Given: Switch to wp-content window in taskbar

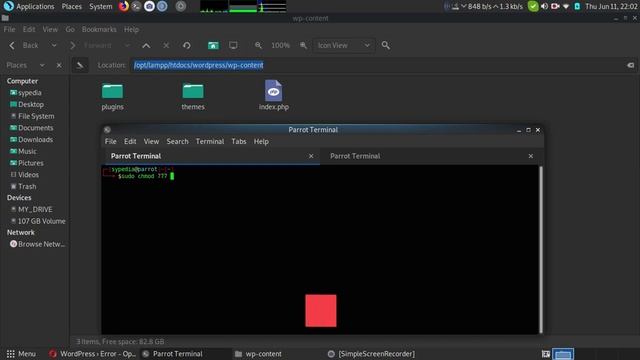Looking at the screenshot, I should pos(259,354).
